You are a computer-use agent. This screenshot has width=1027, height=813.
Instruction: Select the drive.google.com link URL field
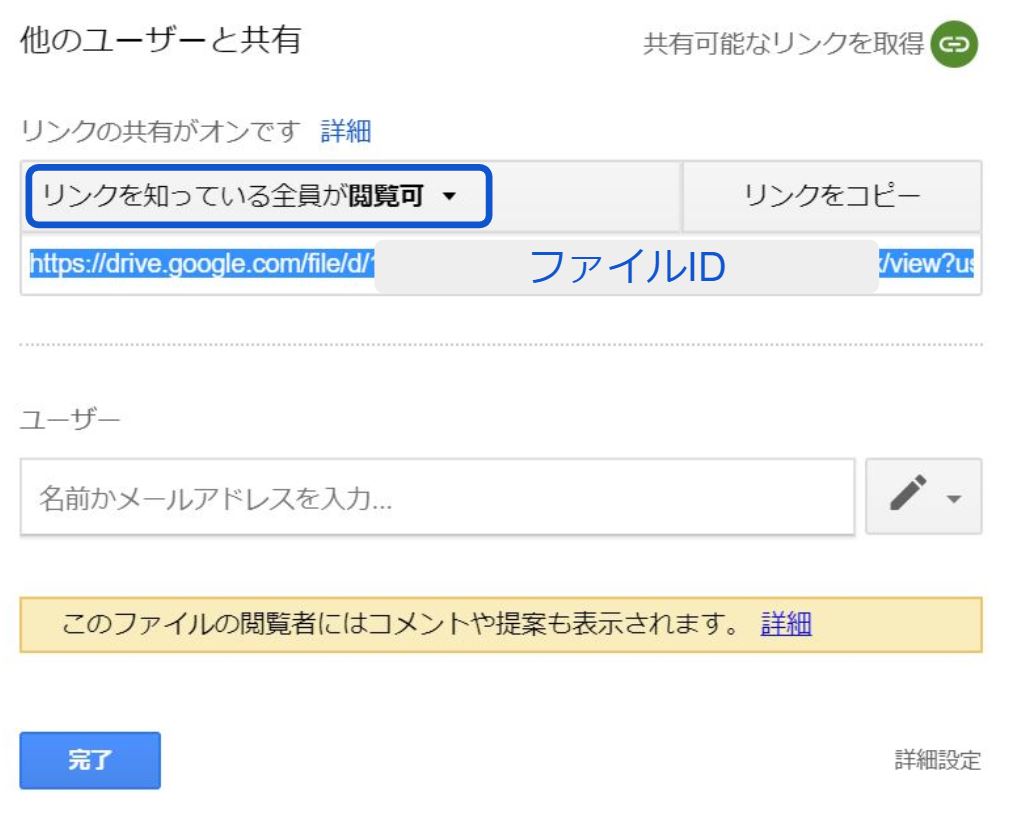point(501,264)
